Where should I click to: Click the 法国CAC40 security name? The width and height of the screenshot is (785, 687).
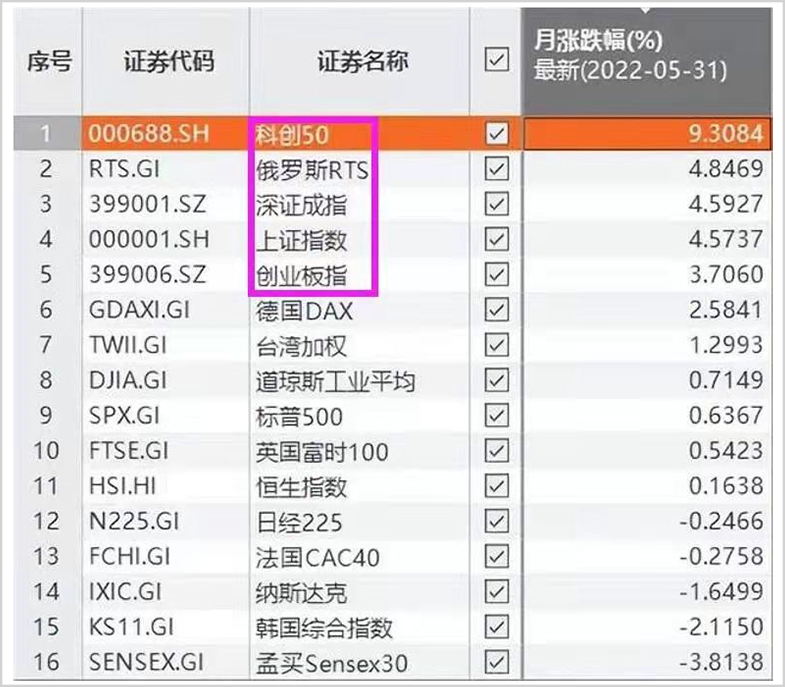[318, 557]
